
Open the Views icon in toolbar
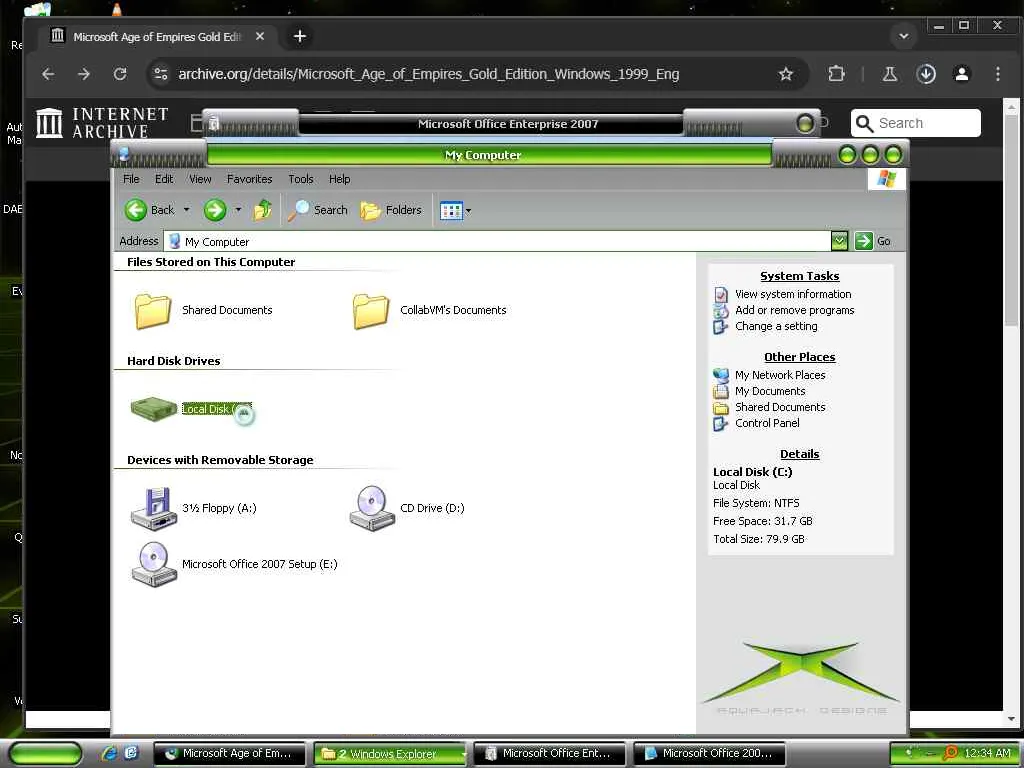point(451,210)
